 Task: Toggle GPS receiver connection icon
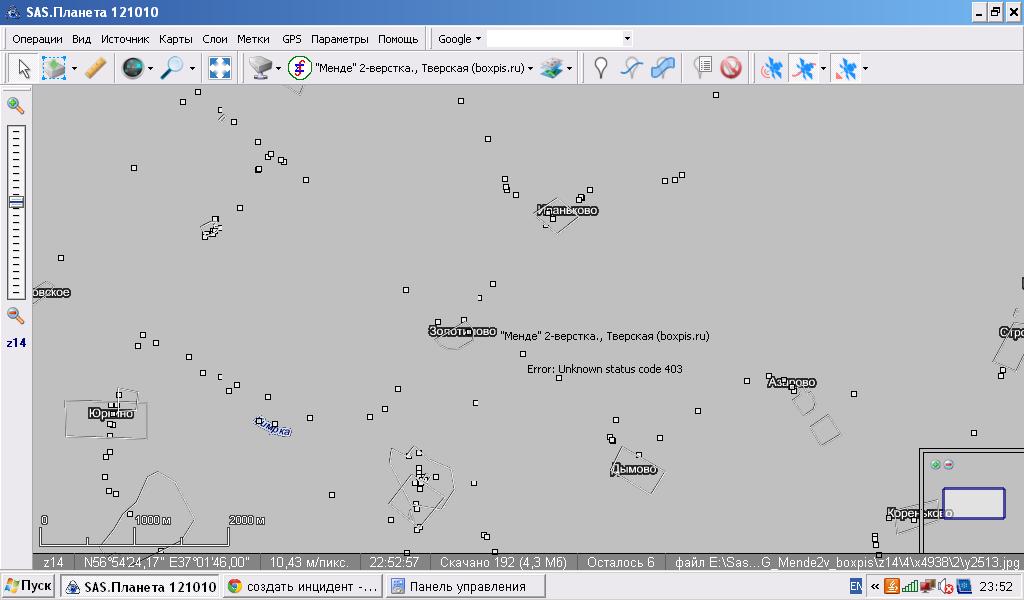coord(771,68)
